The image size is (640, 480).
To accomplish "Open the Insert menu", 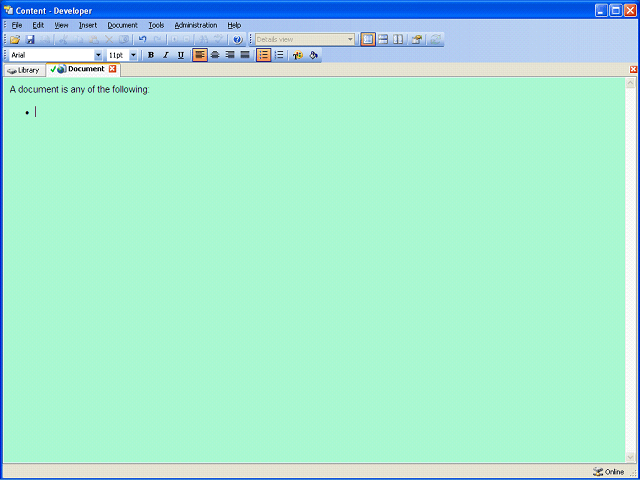I will click(88, 25).
